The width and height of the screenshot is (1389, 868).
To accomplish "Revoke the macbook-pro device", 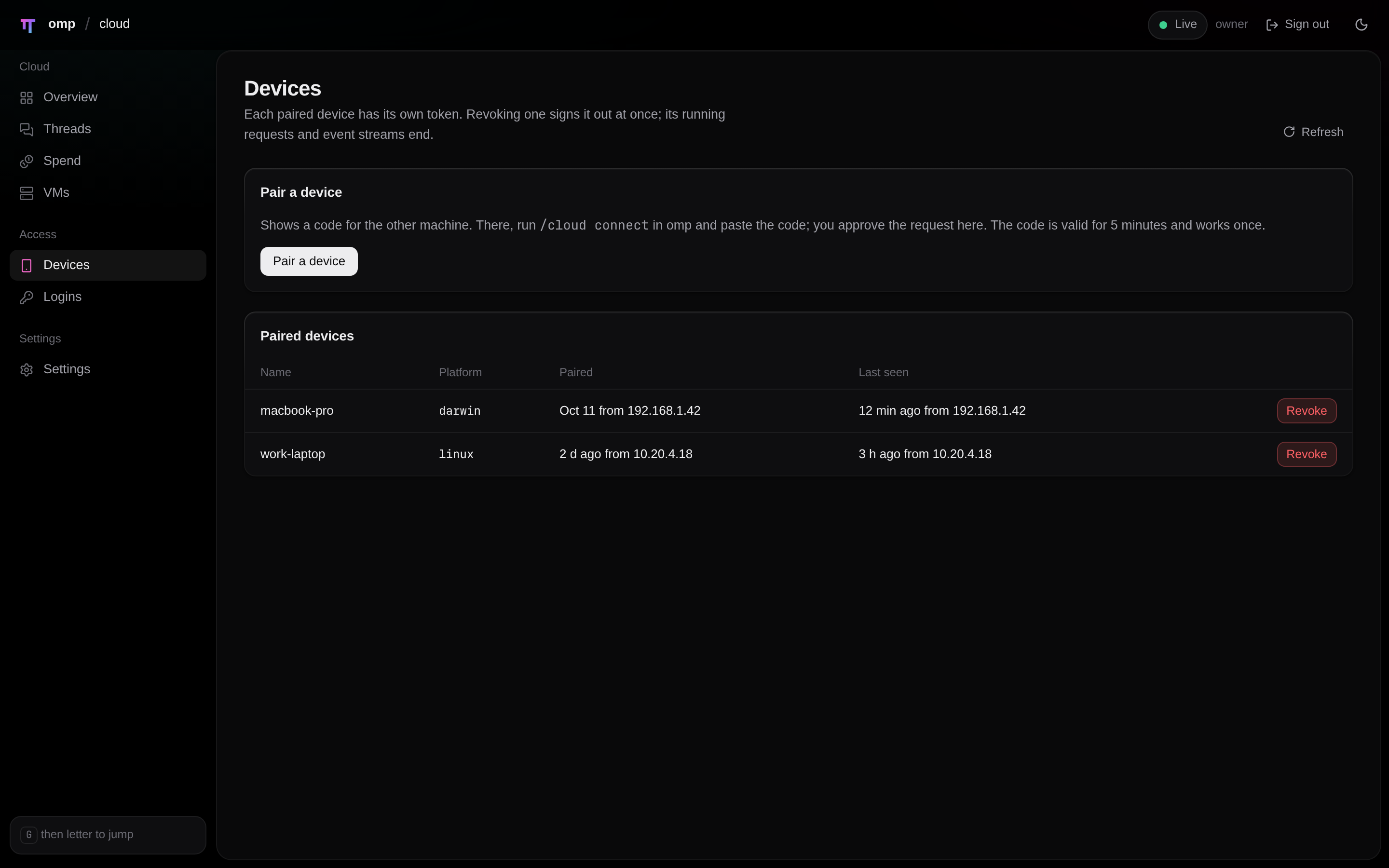I will point(1307,411).
